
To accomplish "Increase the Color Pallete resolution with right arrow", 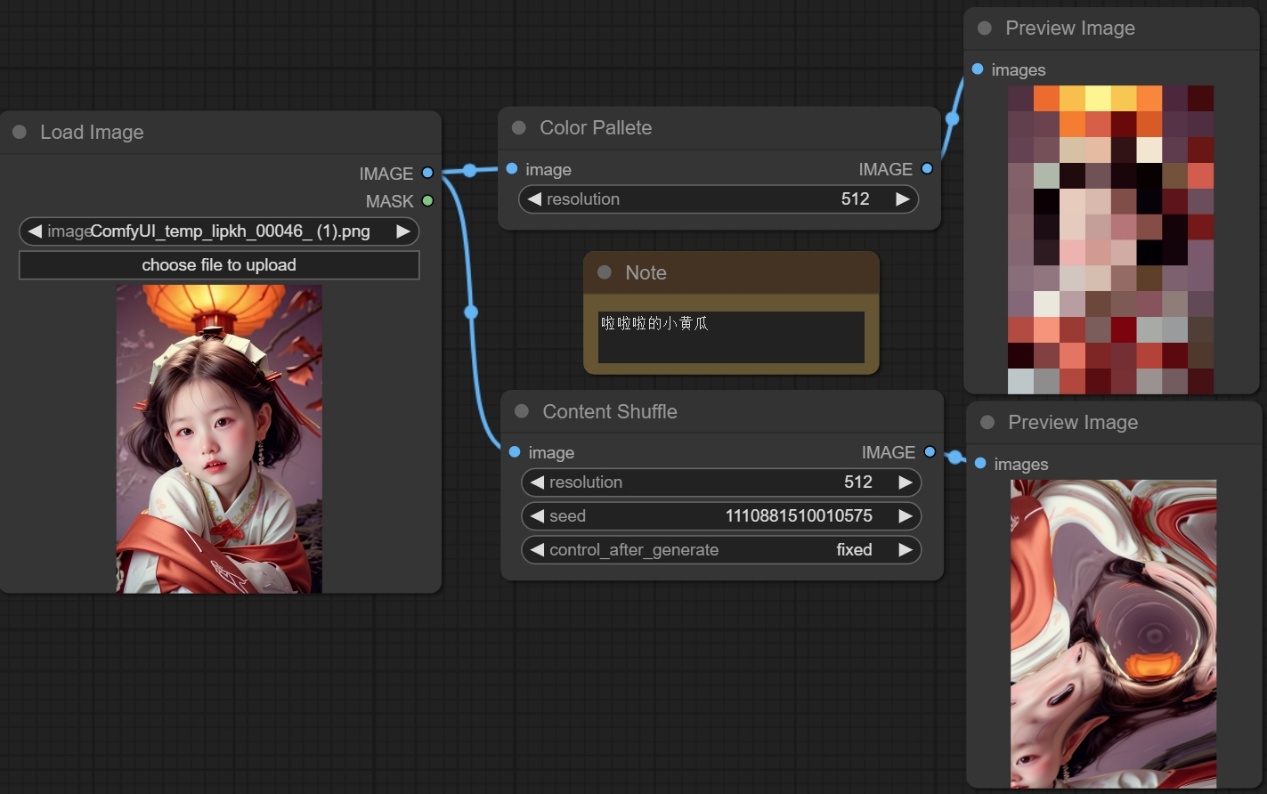I will tap(902, 199).
